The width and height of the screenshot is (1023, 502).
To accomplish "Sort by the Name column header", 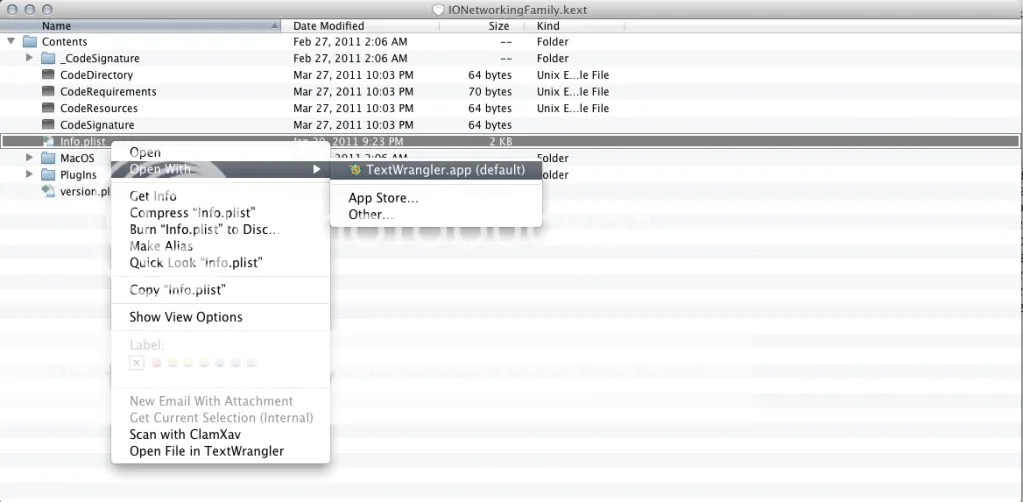I will (x=140, y=26).
